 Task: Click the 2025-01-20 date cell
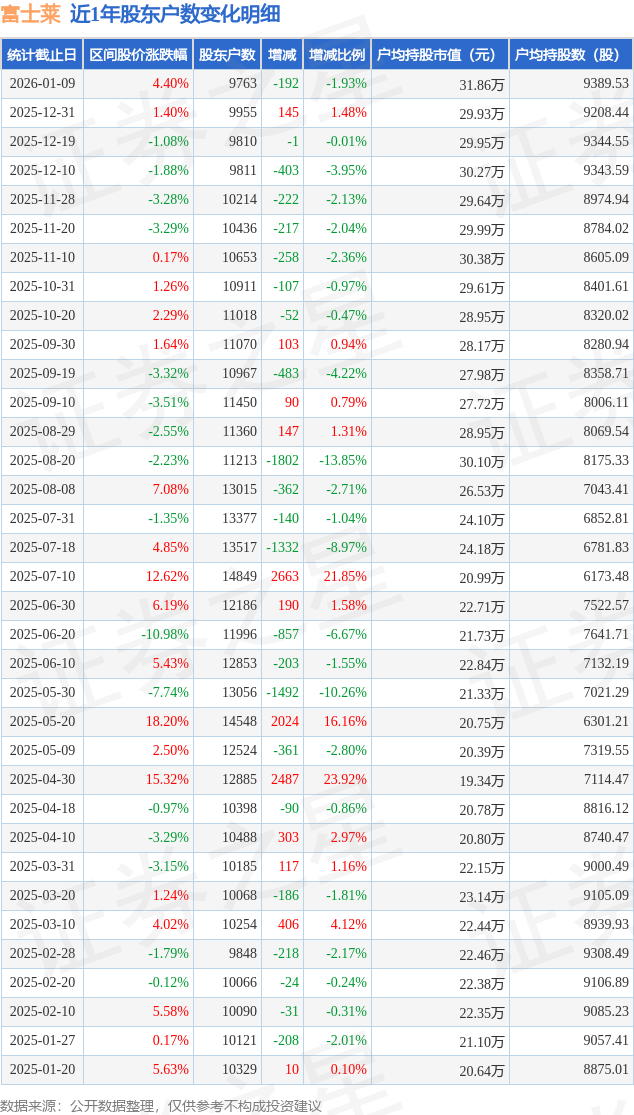[42, 1069]
